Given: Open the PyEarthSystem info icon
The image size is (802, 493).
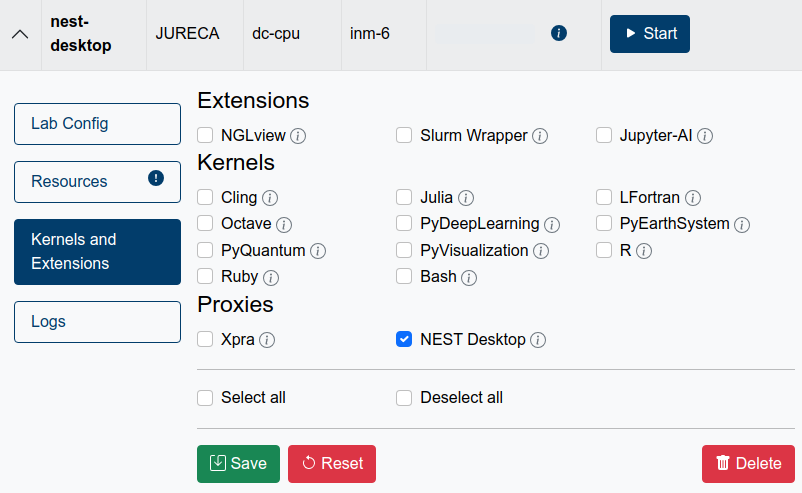Looking at the screenshot, I should [742, 225].
